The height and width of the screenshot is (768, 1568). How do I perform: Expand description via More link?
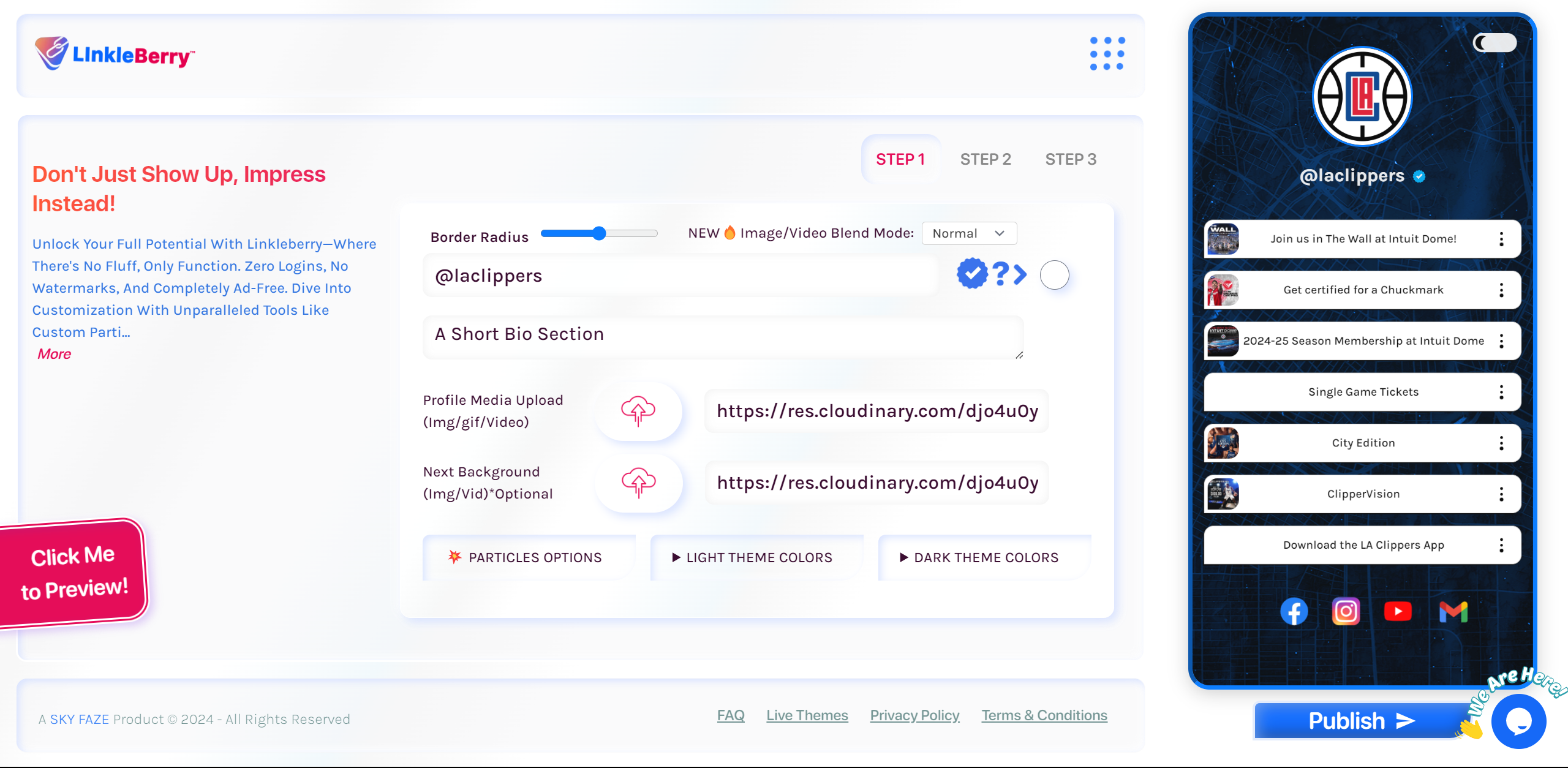[54, 354]
